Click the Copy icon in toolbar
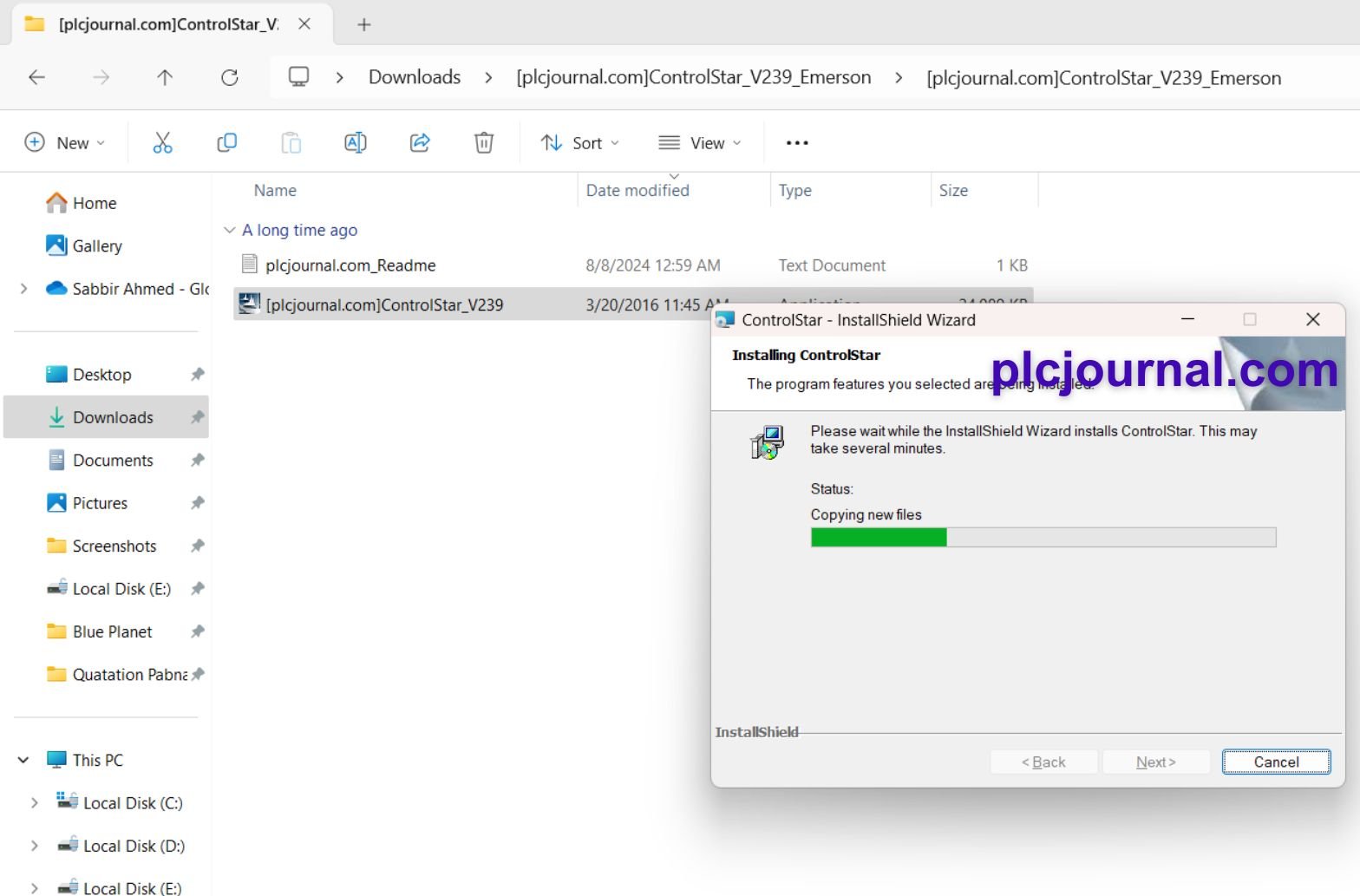This screenshot has height=896, width=1360. coord(226,143)
